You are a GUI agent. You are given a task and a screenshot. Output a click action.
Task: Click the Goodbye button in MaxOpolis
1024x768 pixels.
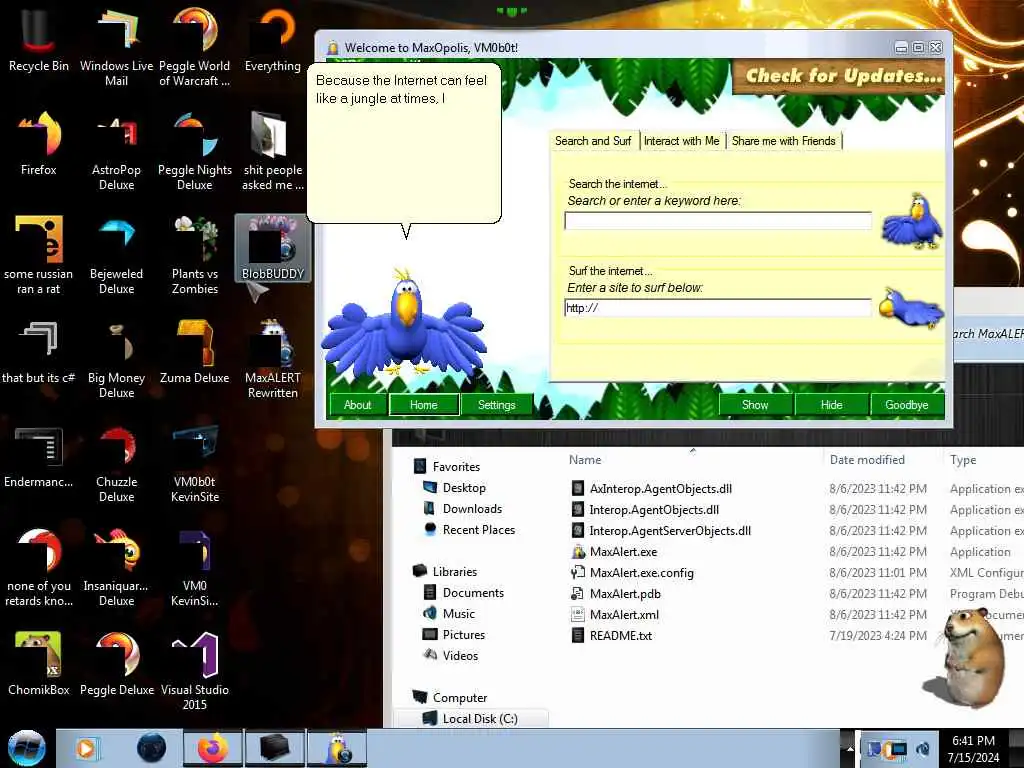pos(906,405)
